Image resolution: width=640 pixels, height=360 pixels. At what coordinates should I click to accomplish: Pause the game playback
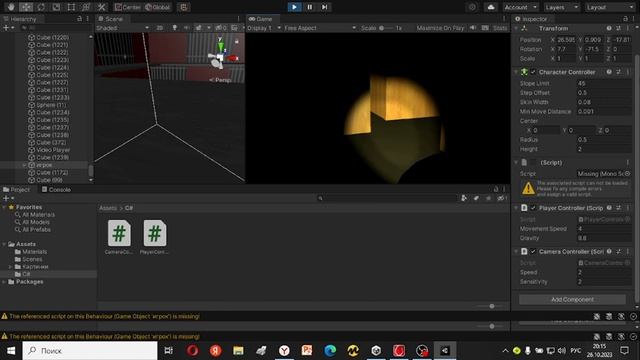point(309,7)
